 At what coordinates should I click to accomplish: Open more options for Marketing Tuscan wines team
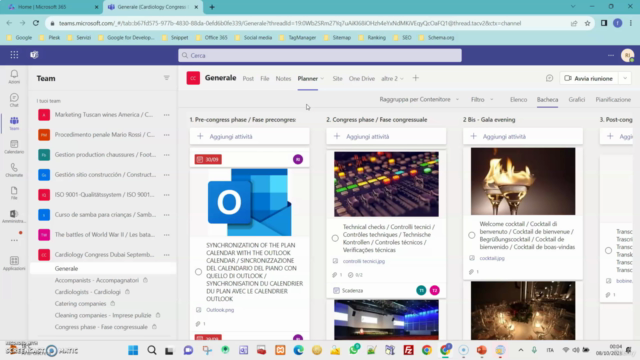[167, 115]
